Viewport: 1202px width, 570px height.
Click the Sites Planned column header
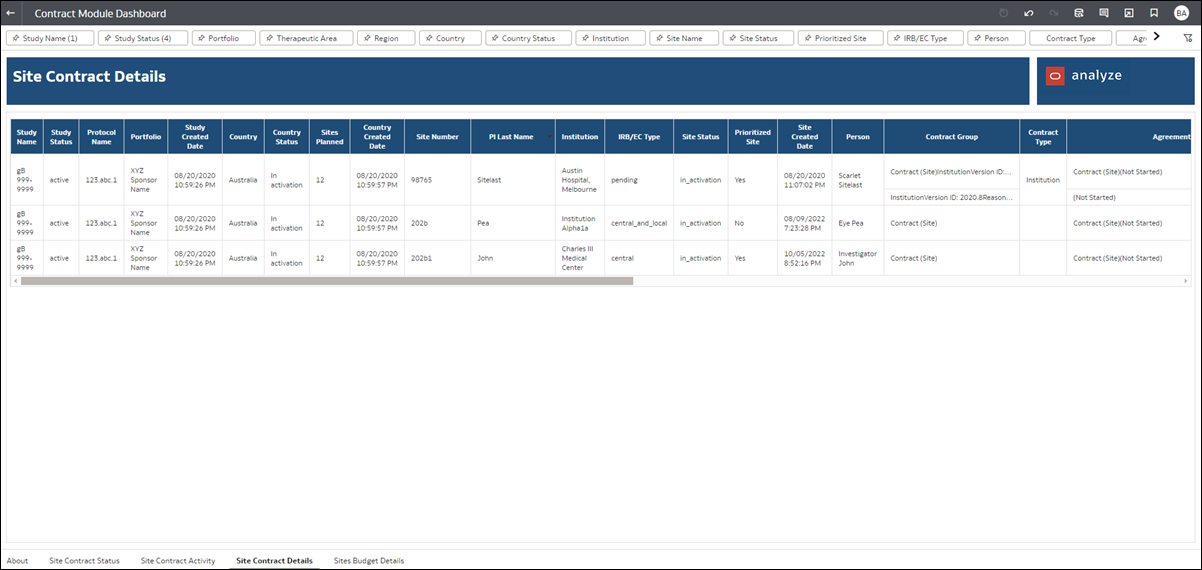click(329, 136)
